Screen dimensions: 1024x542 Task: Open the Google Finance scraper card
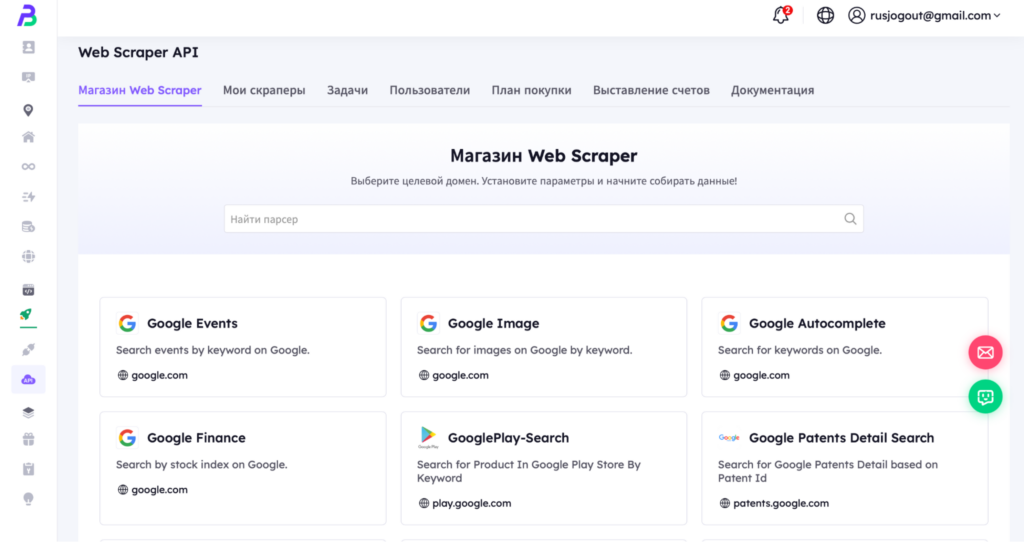point(243,468)
